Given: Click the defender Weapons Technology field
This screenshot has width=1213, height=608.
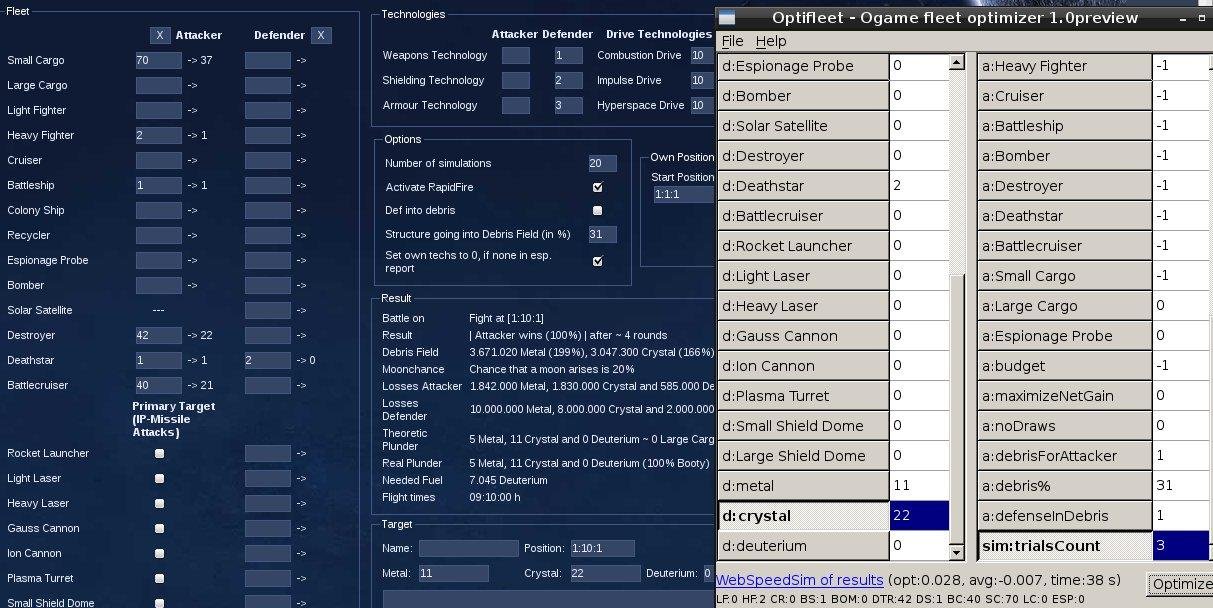Looking at the screenshot, I should [568, 55].
